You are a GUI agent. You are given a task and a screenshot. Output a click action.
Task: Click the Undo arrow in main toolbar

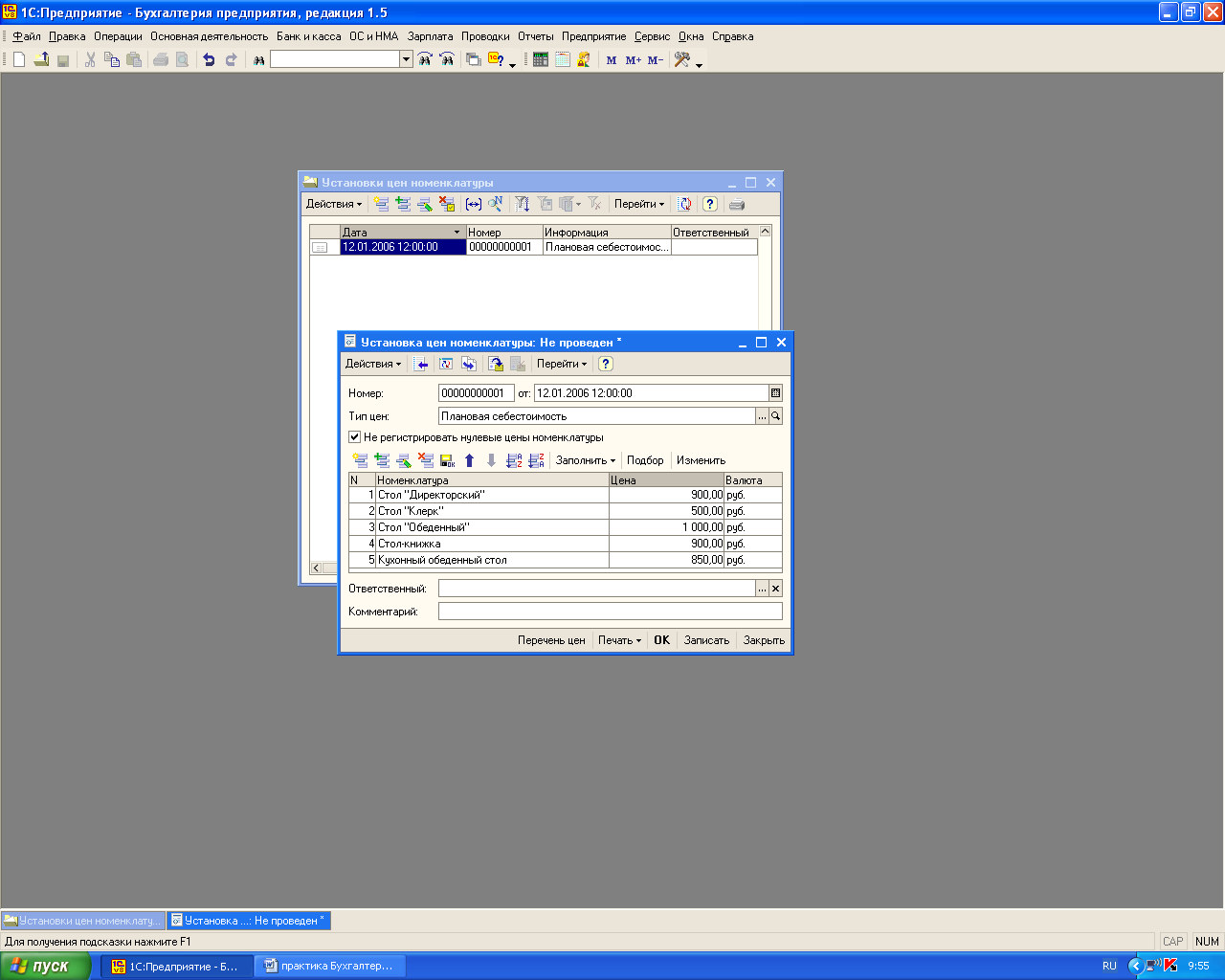coord(209,59)
